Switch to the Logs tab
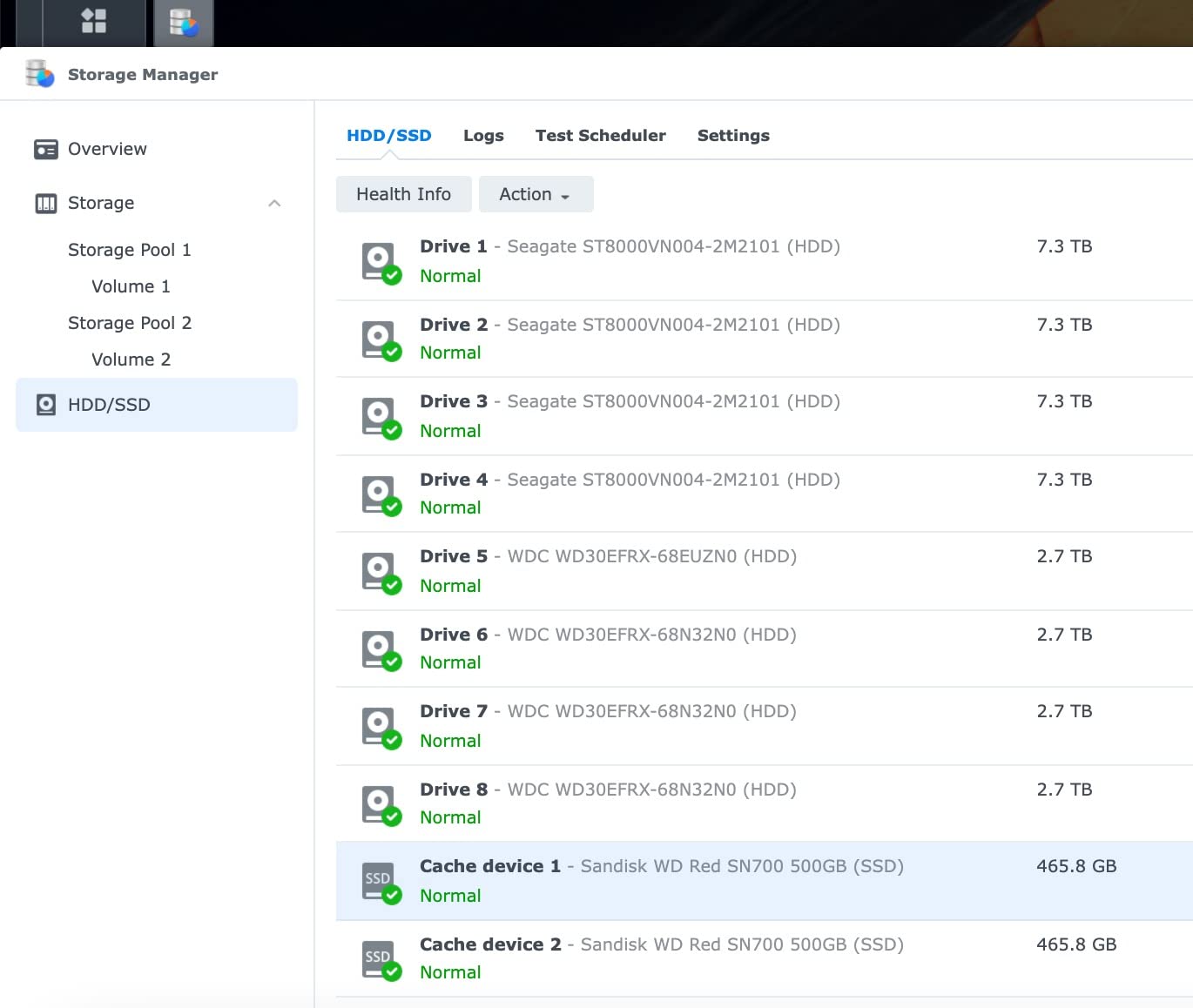Image resolution: width=1193 pixels, height=1008 pixels. pyautogui.click(x=483, y=136)
